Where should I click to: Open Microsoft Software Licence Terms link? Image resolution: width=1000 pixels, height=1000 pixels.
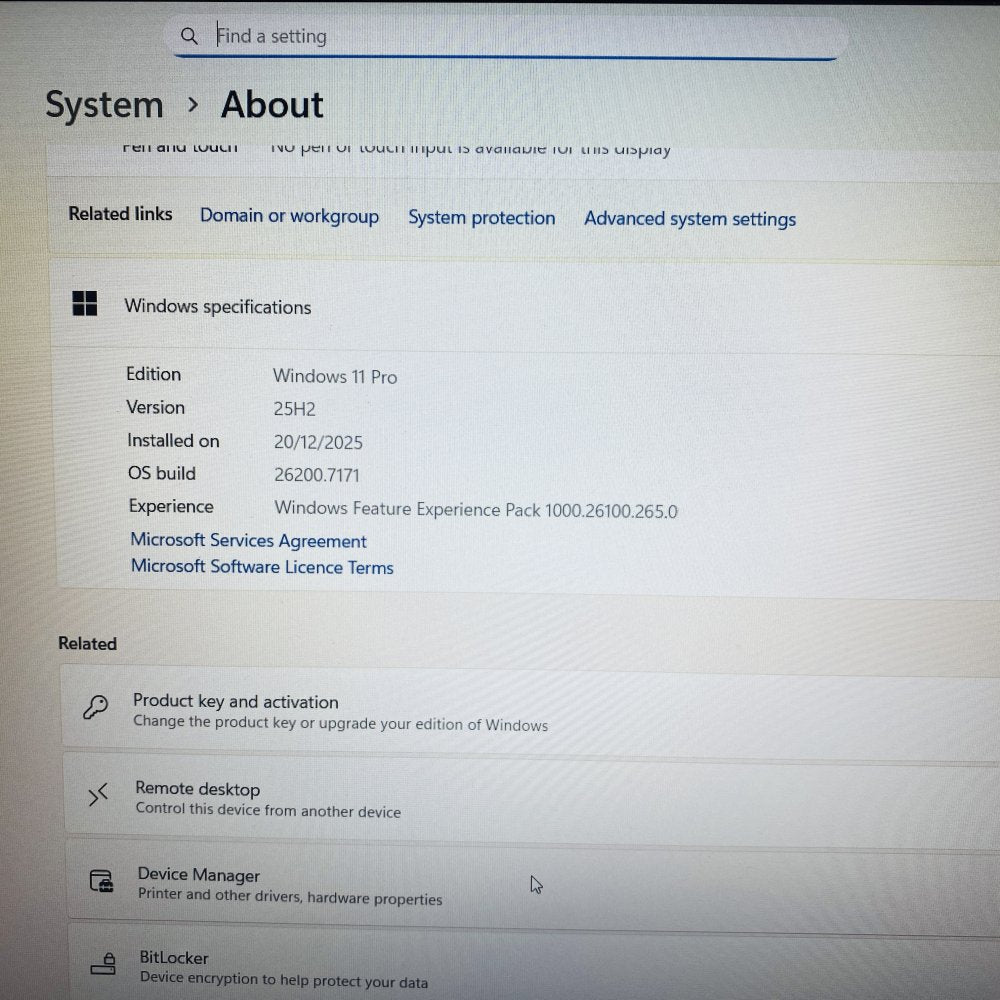[x=262, y=567]
